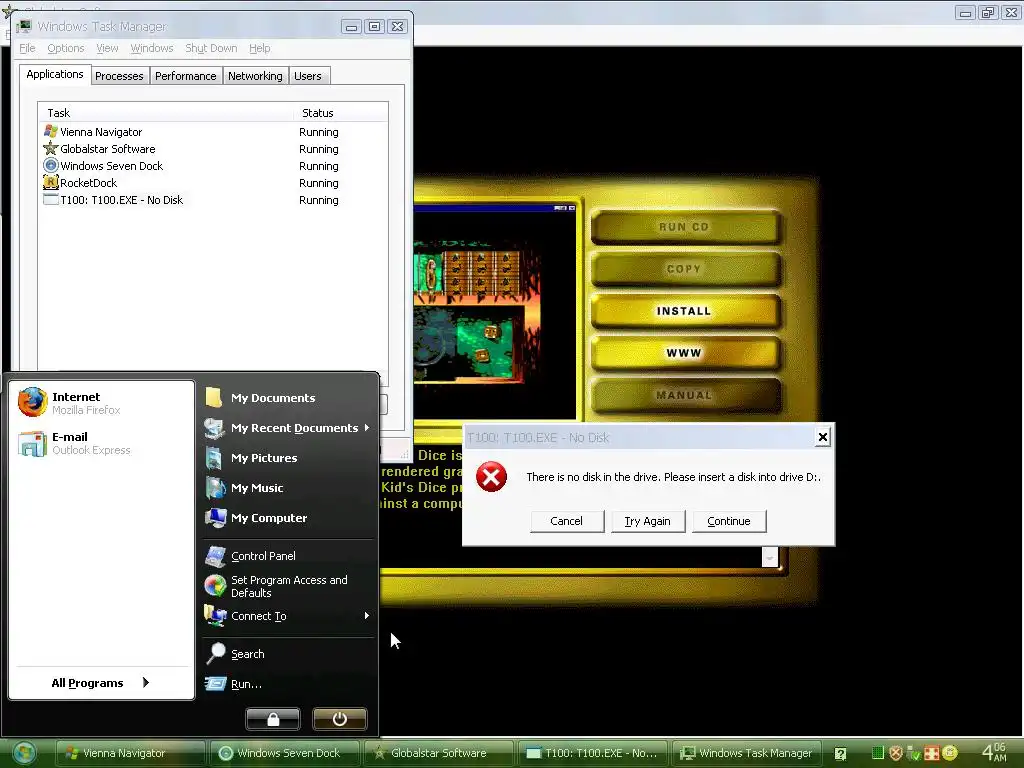Switch to the Performance tab
Viewport: 1024px width, 768px height.
click(x=185, y=76)
